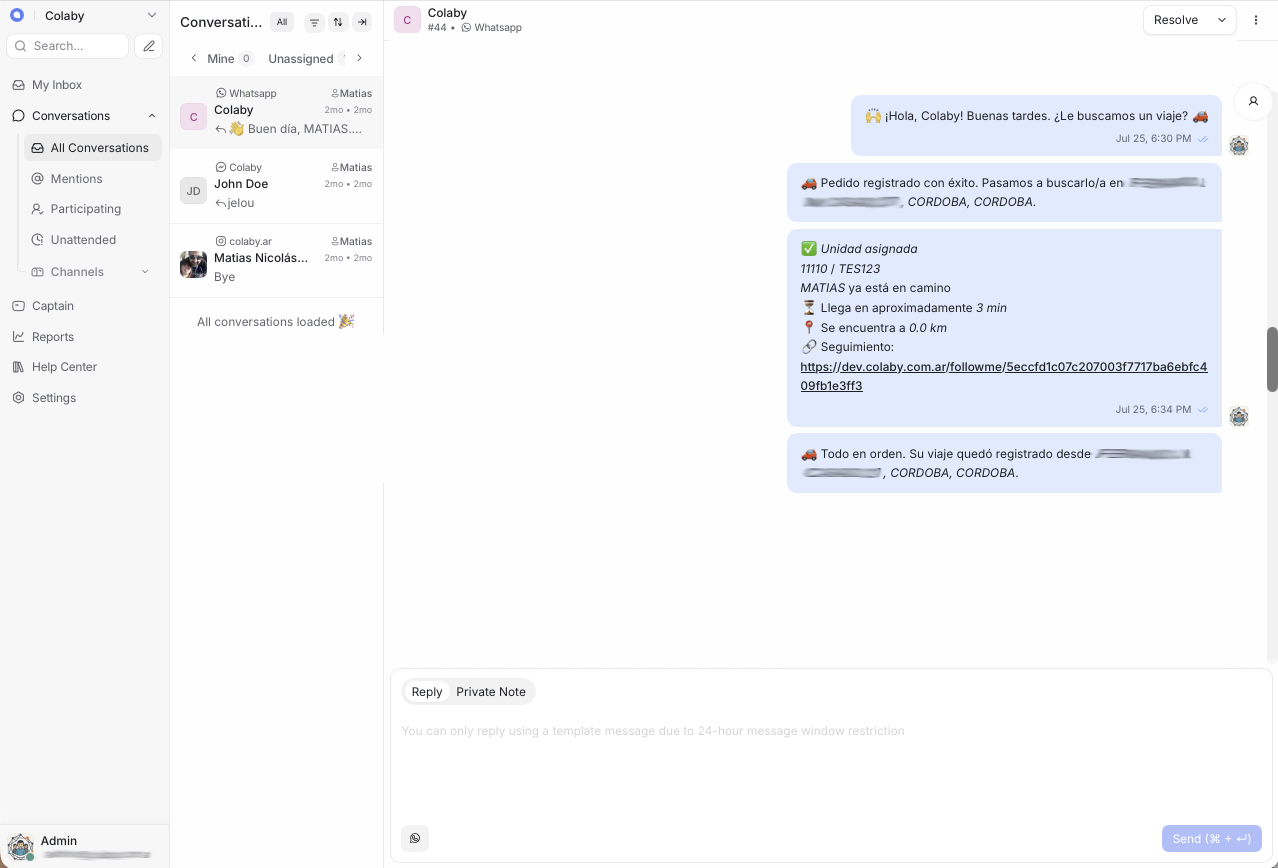Click the reply message text area
The image size is (1278, 868).
(x=831, y=766)
